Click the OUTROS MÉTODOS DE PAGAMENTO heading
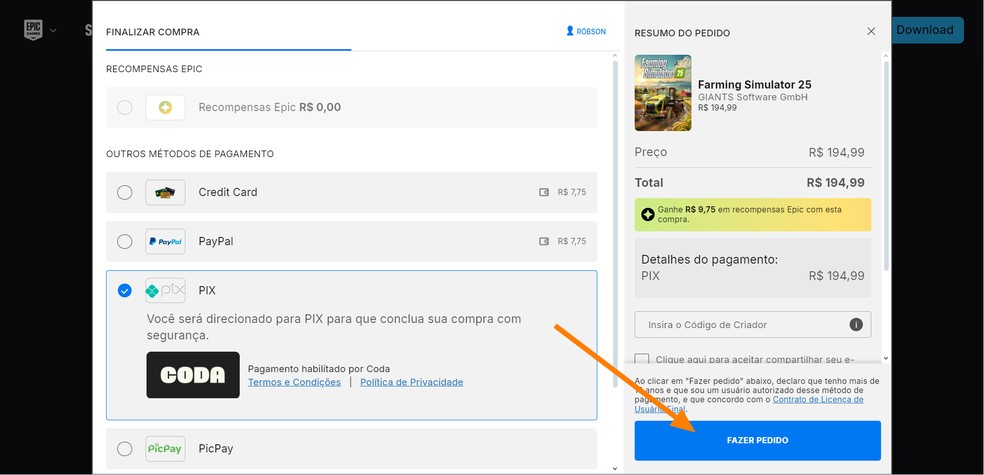Image resolution: width=984 pixels, height=475 pixels. pyautogui.click(x=190, y=154)
